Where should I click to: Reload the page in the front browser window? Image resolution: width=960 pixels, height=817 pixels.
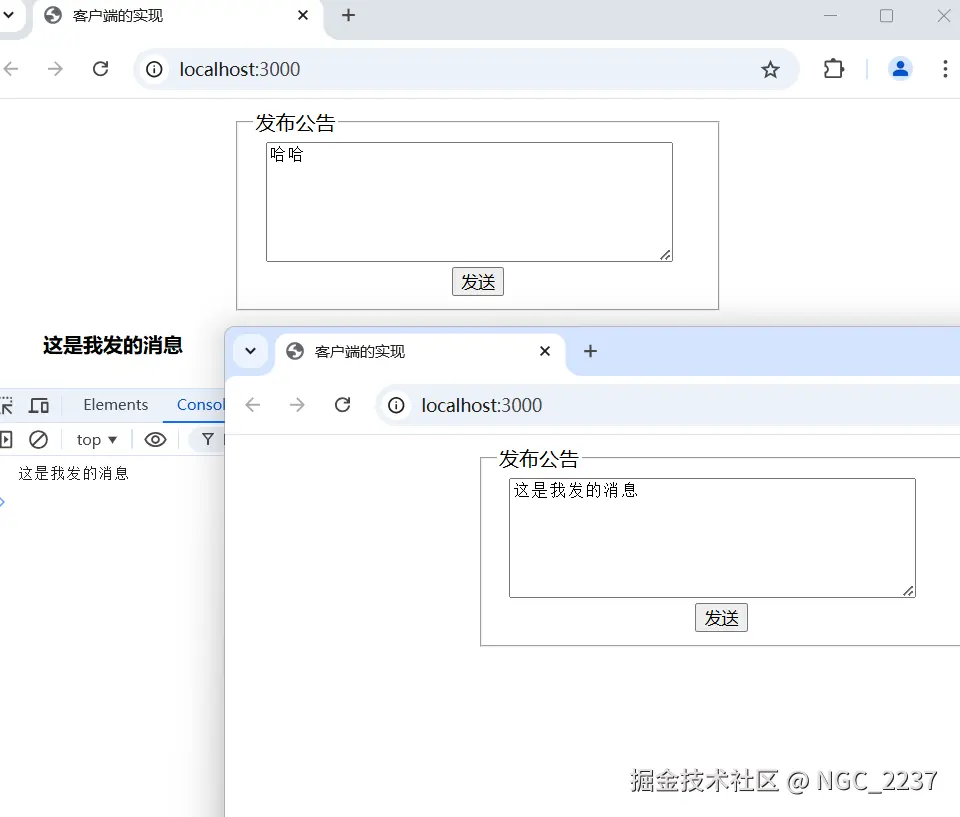[x=343, y=405]
